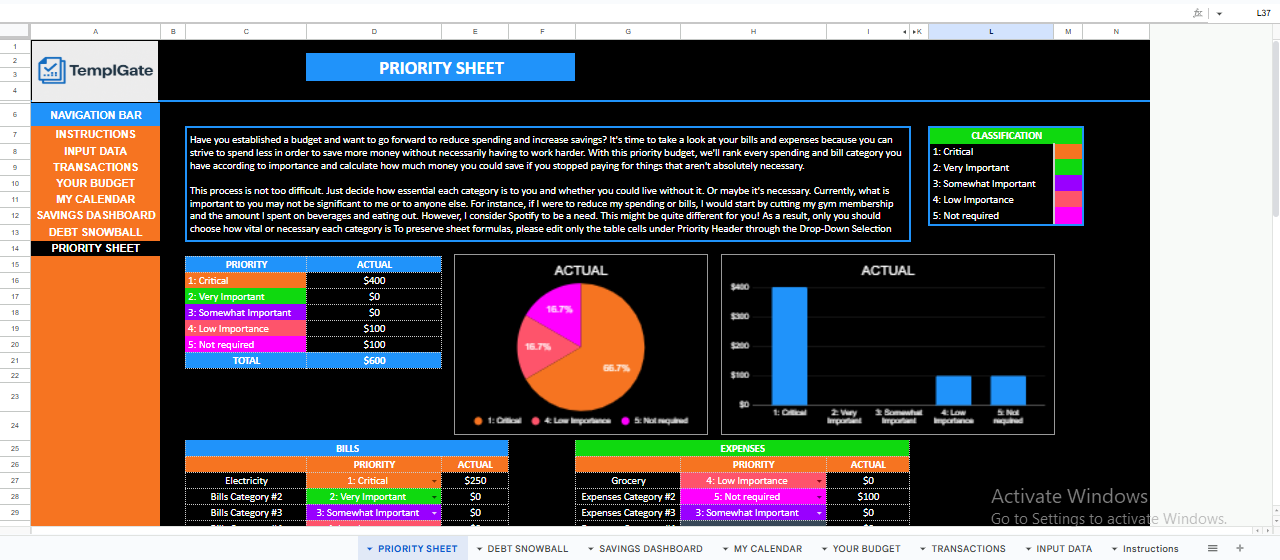Click the magenta swatch next to 5: Not required
Image resolution: width=1280 pixels, height=560 pixels.
(x=1068, y=216)
